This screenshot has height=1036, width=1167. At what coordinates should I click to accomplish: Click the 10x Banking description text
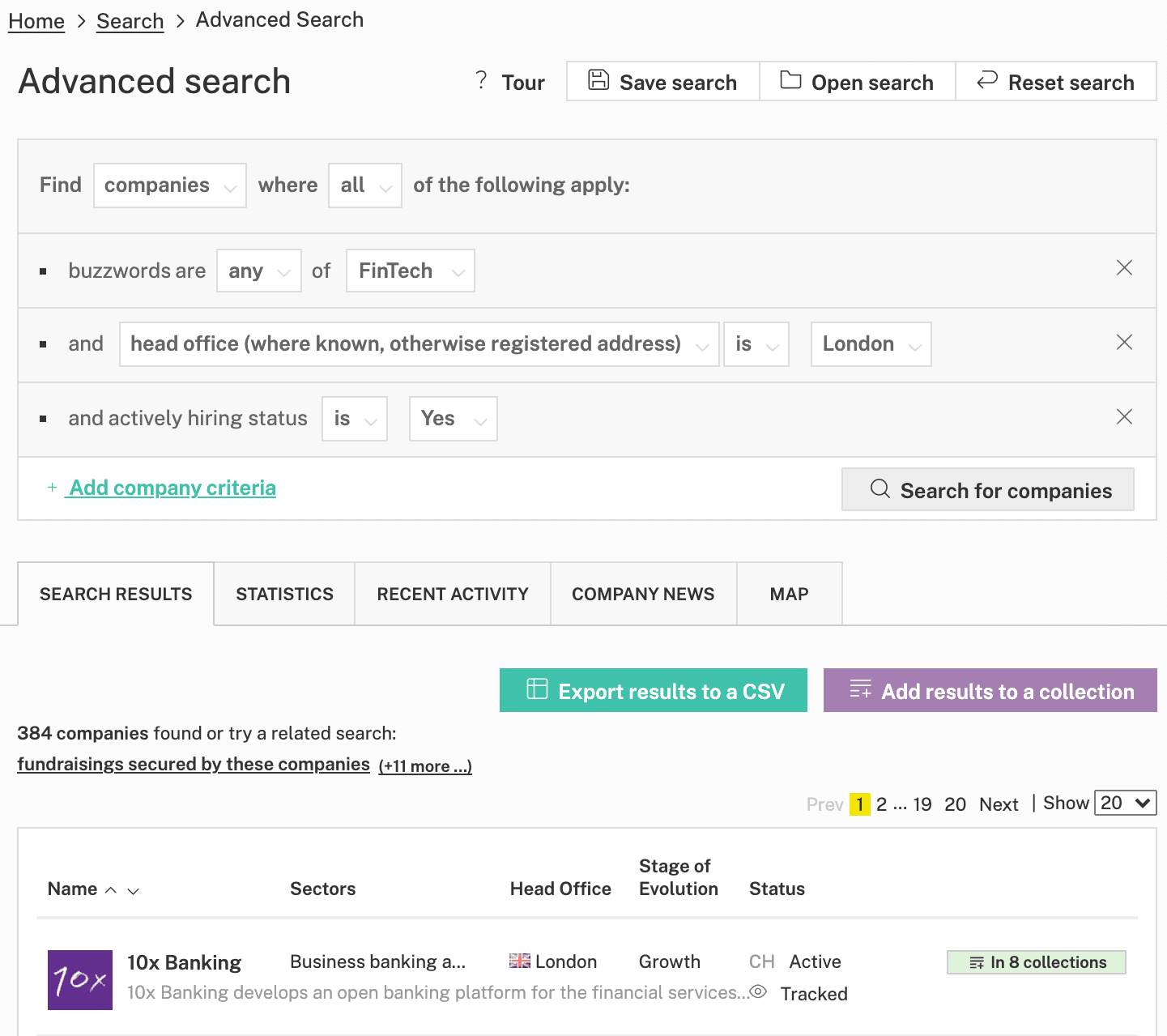point(437,992)
